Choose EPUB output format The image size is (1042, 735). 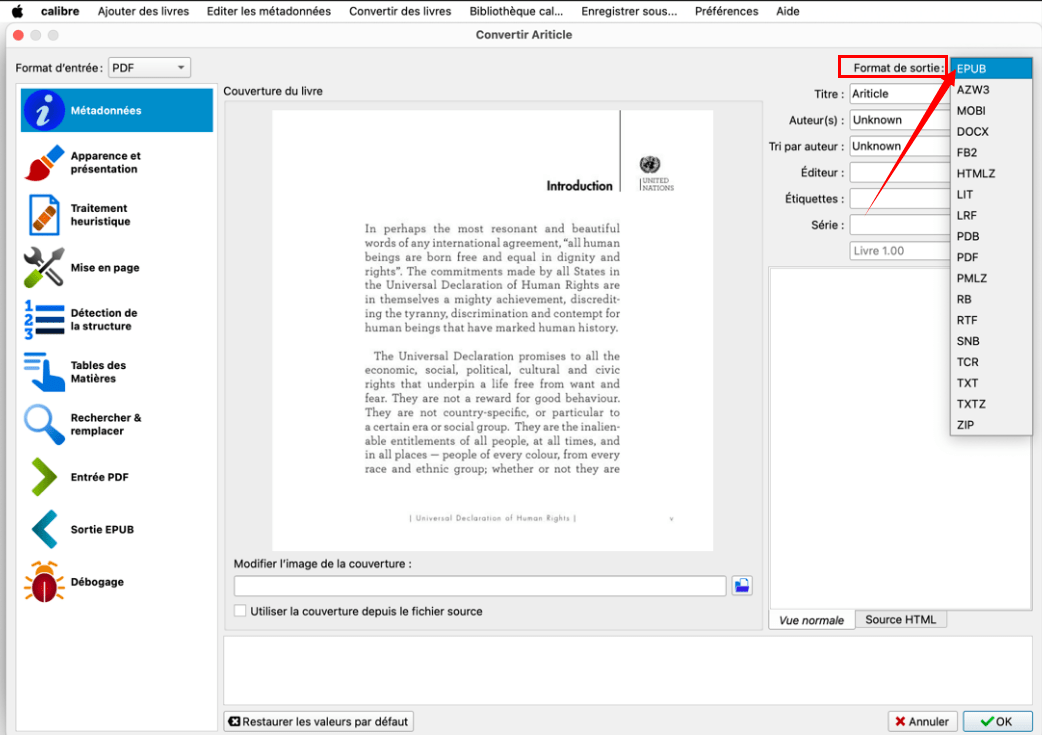(x=991, y=68)
